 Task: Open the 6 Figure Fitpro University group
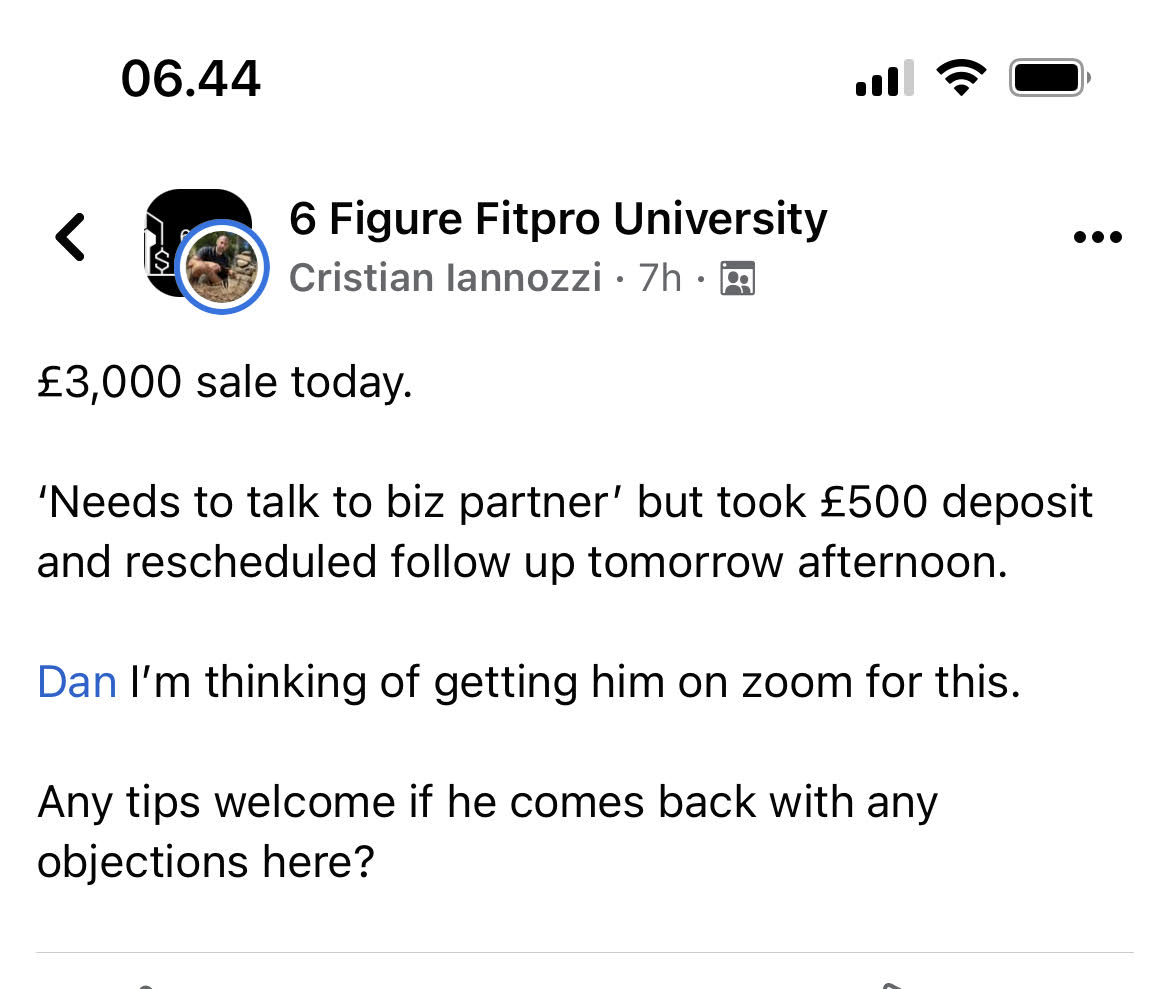(558, 219)
